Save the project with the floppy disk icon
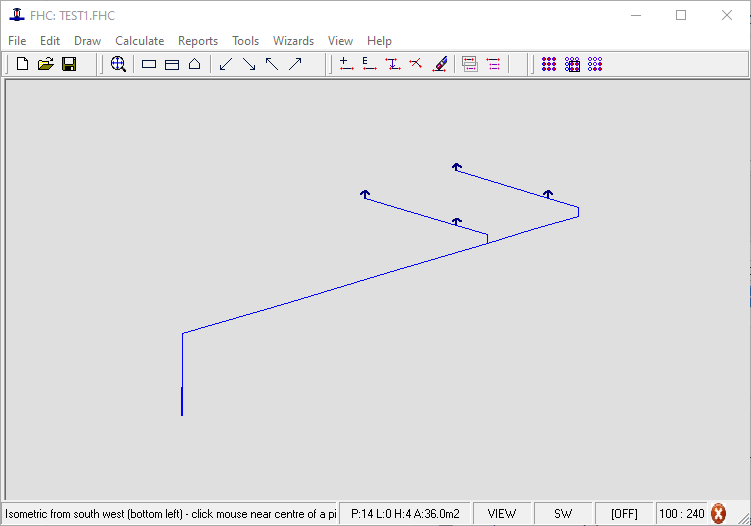Screen dimensions: 751x526 click(x=69, y=64)
